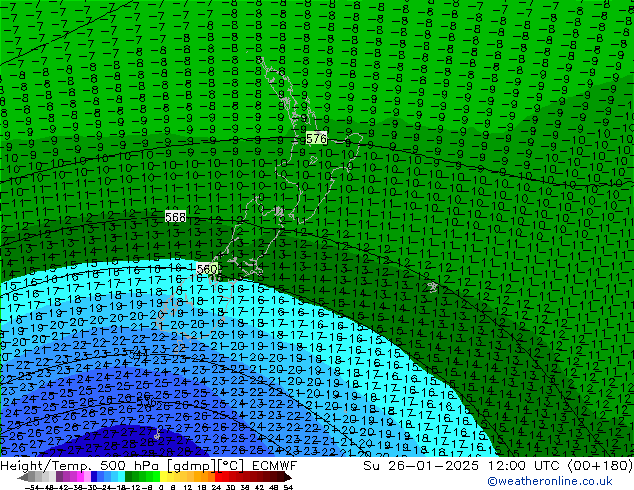Click the ECMWF model label
The width and height of the screenshot is (634, 490).
tap(275, 466)
